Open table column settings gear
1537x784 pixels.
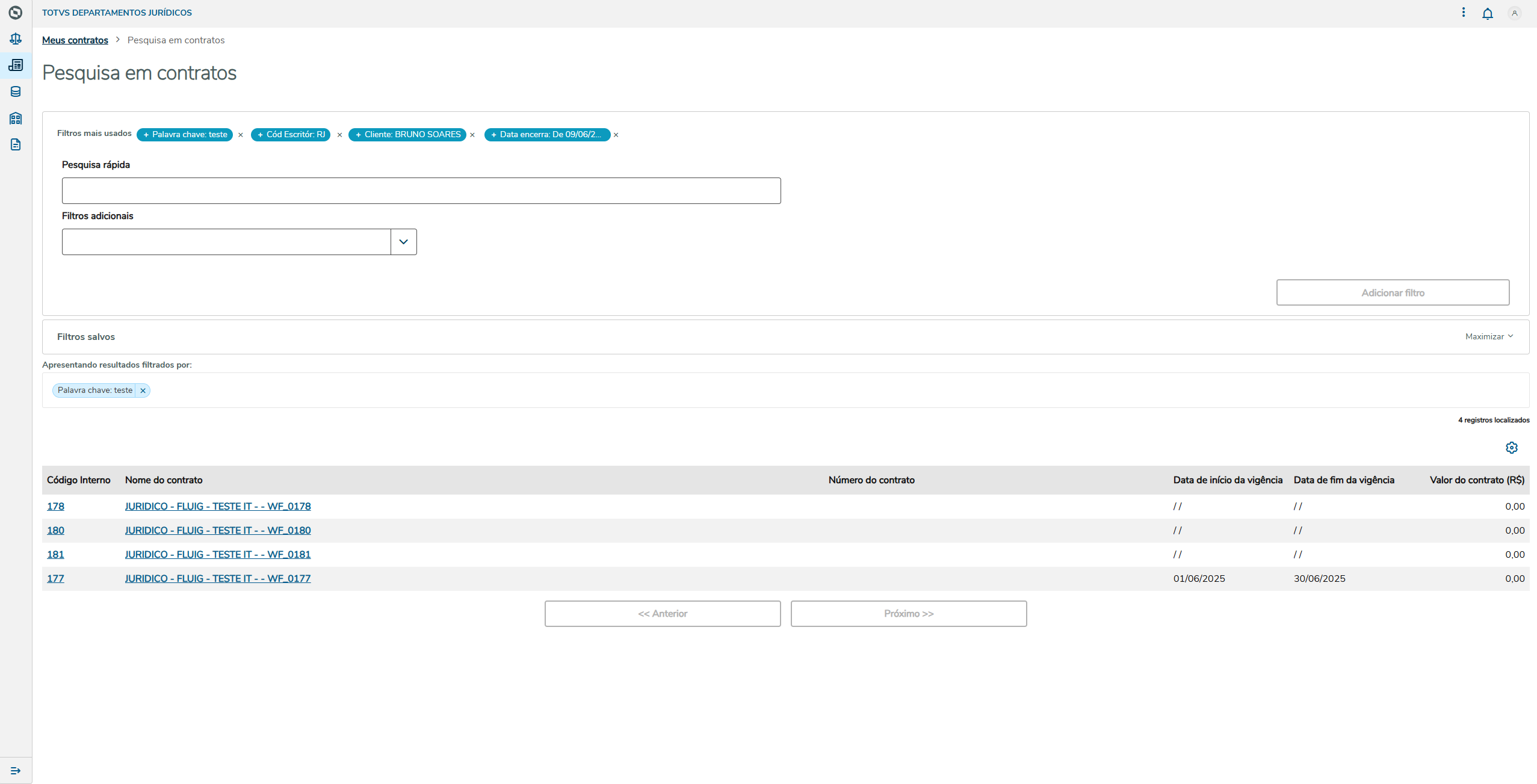(1511, 448)
